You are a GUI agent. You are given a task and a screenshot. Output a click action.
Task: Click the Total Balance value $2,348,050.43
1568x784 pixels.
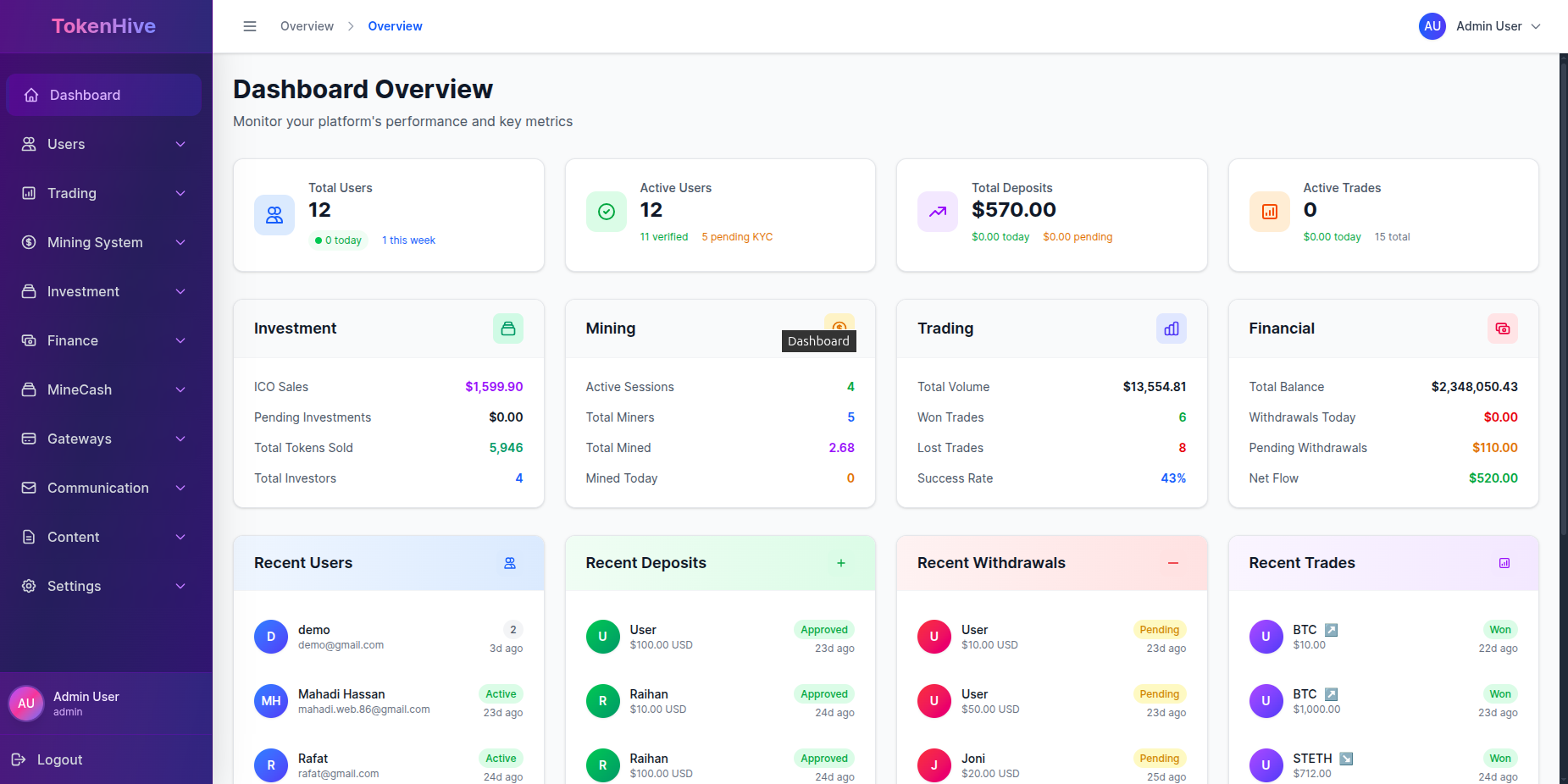(1474, 387)
